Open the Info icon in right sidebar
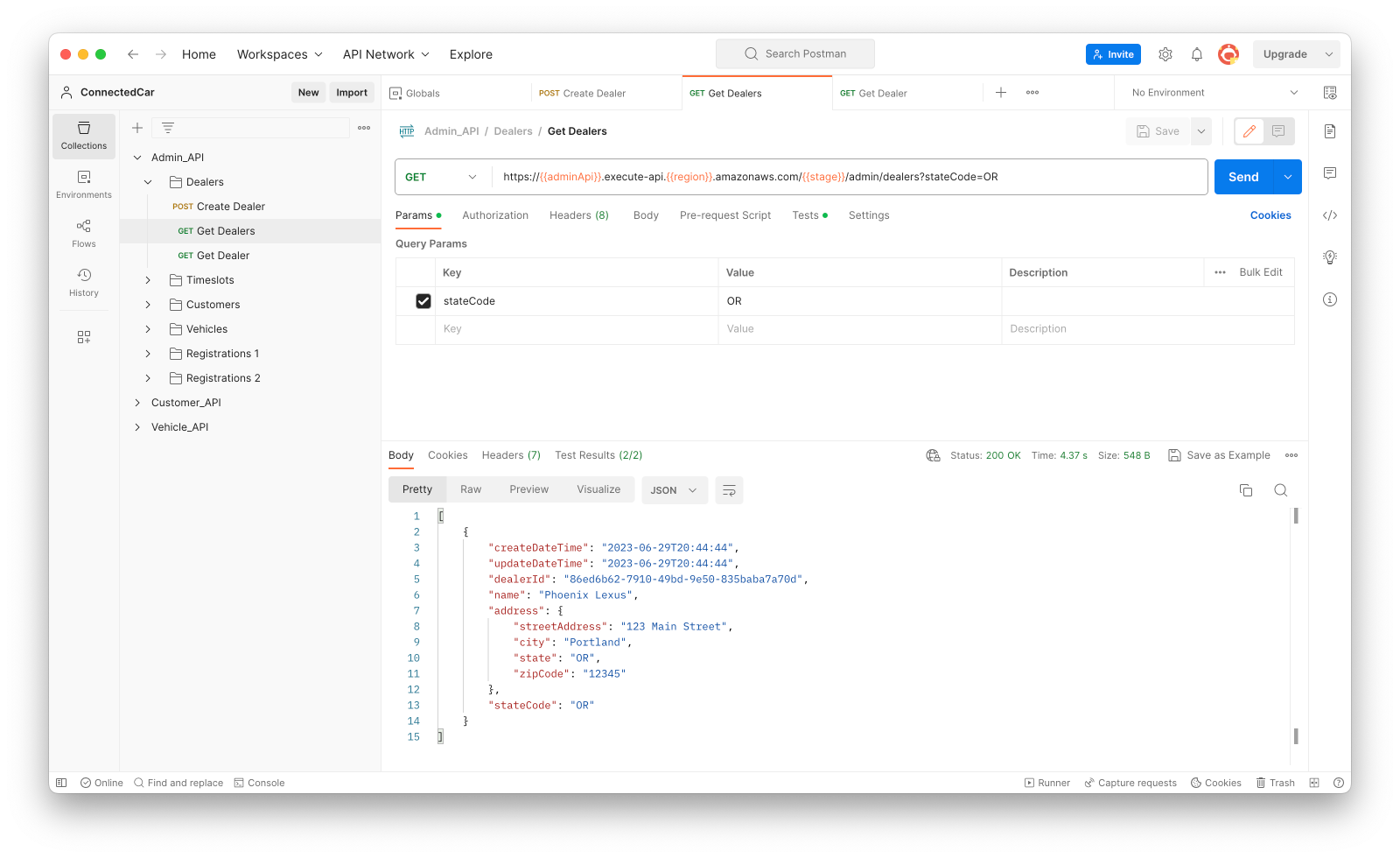Viewport: 1400px width, 858px height. [1330, 299]
